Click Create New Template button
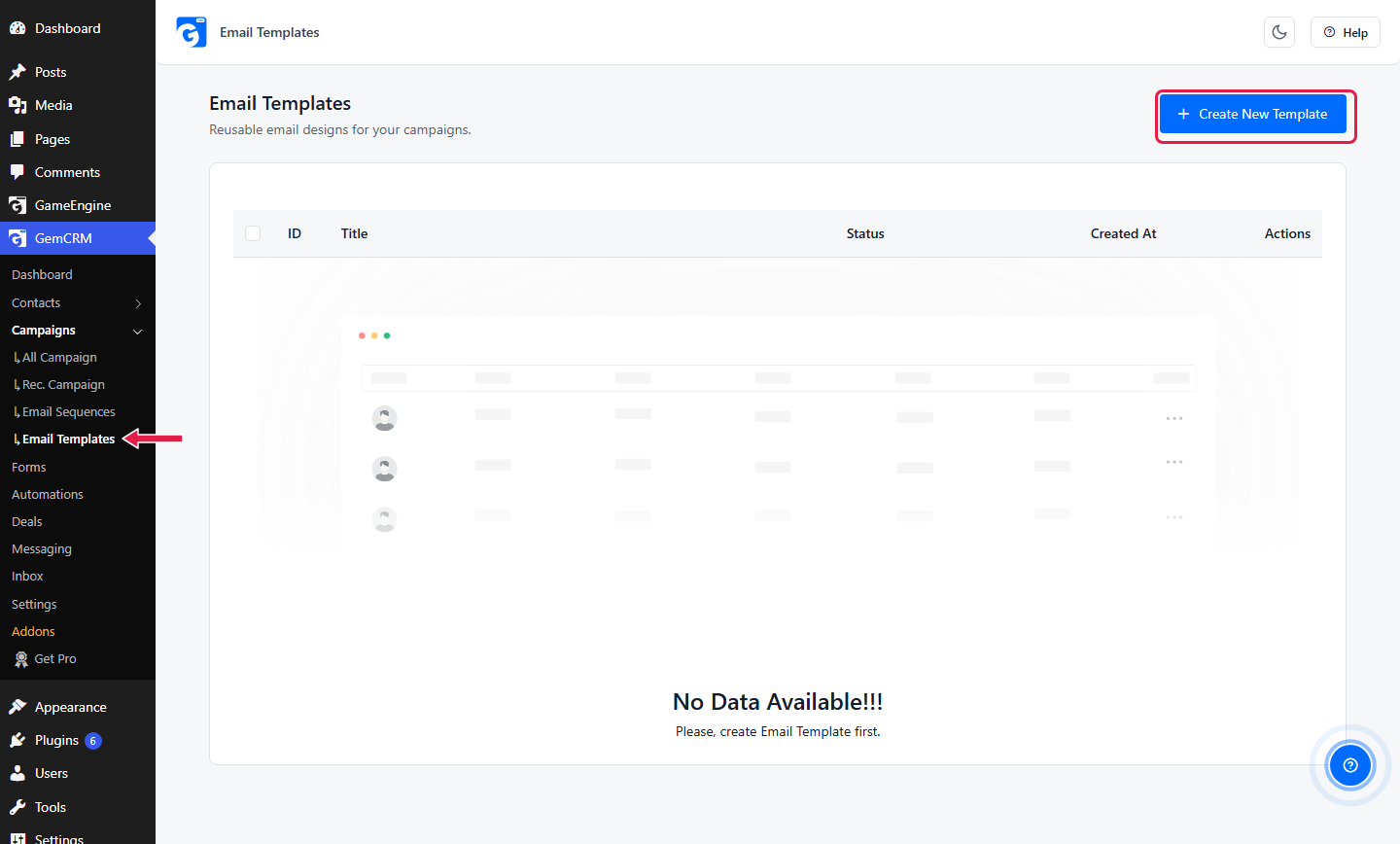The width and height of the screenshot is (1400, 844). (x=1253, y=114)
